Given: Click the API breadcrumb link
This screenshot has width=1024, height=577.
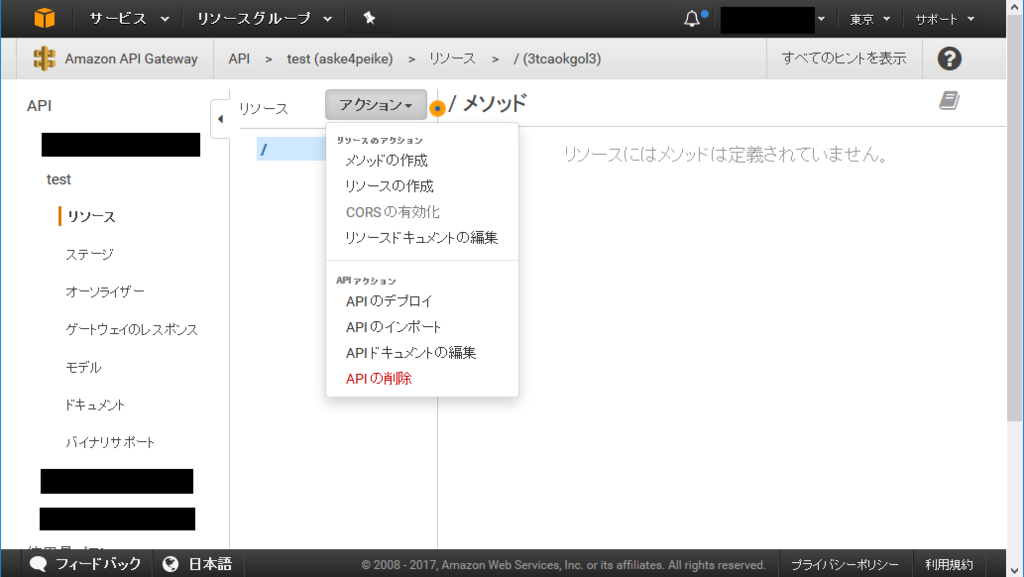Looking at the screenshot, I should 239,59.
